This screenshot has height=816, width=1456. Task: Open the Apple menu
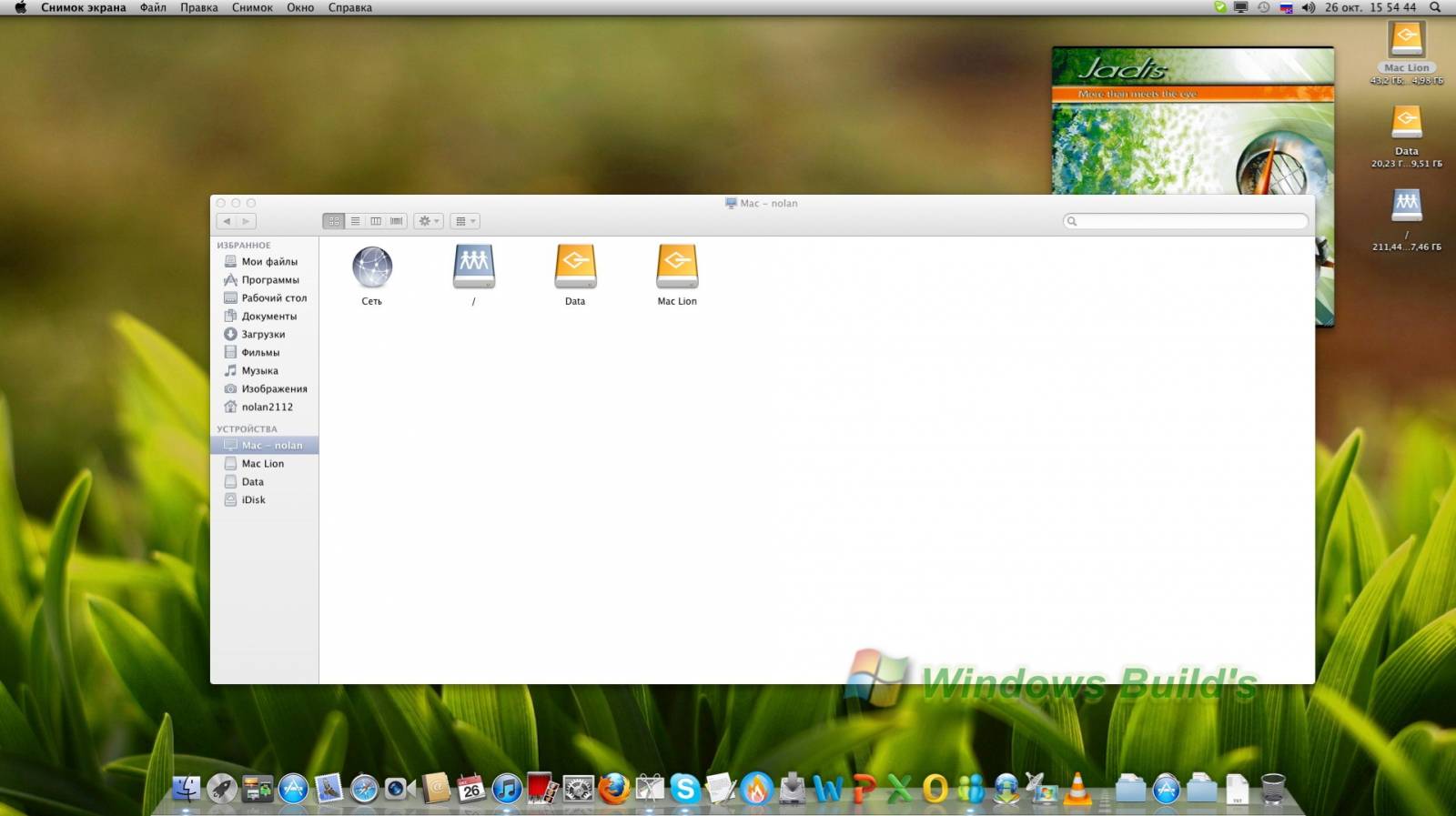(x=20, y=7)
